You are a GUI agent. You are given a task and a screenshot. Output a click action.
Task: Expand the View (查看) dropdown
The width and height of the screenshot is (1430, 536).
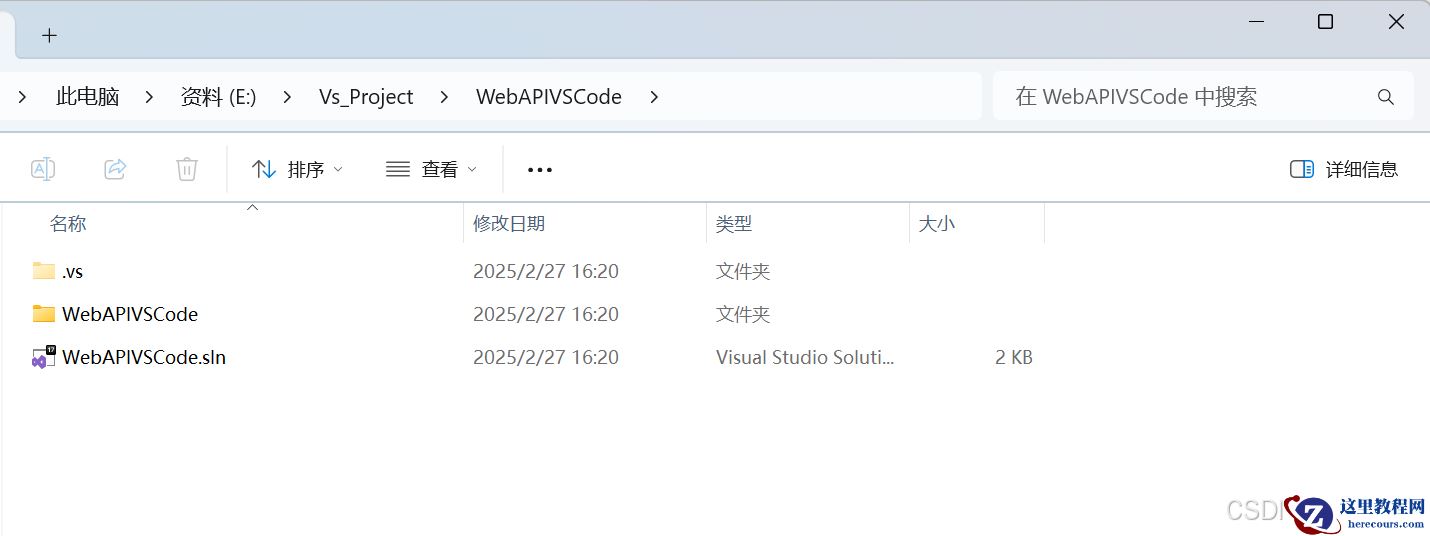(x=431, y=169)
